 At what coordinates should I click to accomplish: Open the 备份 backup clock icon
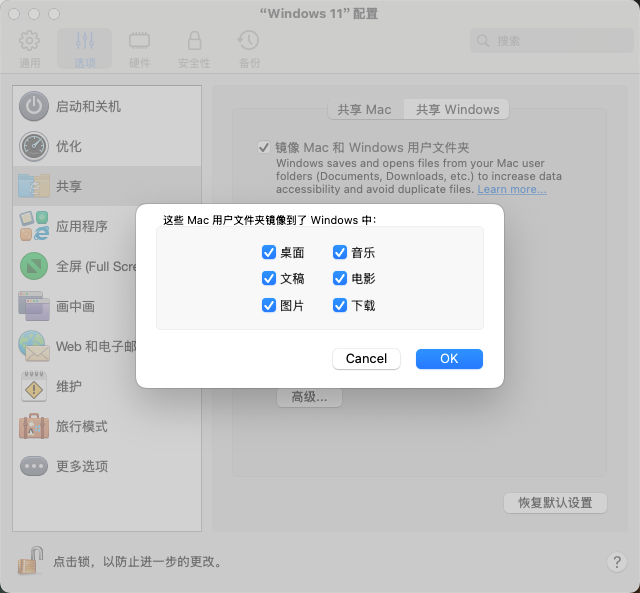(248, 40)
